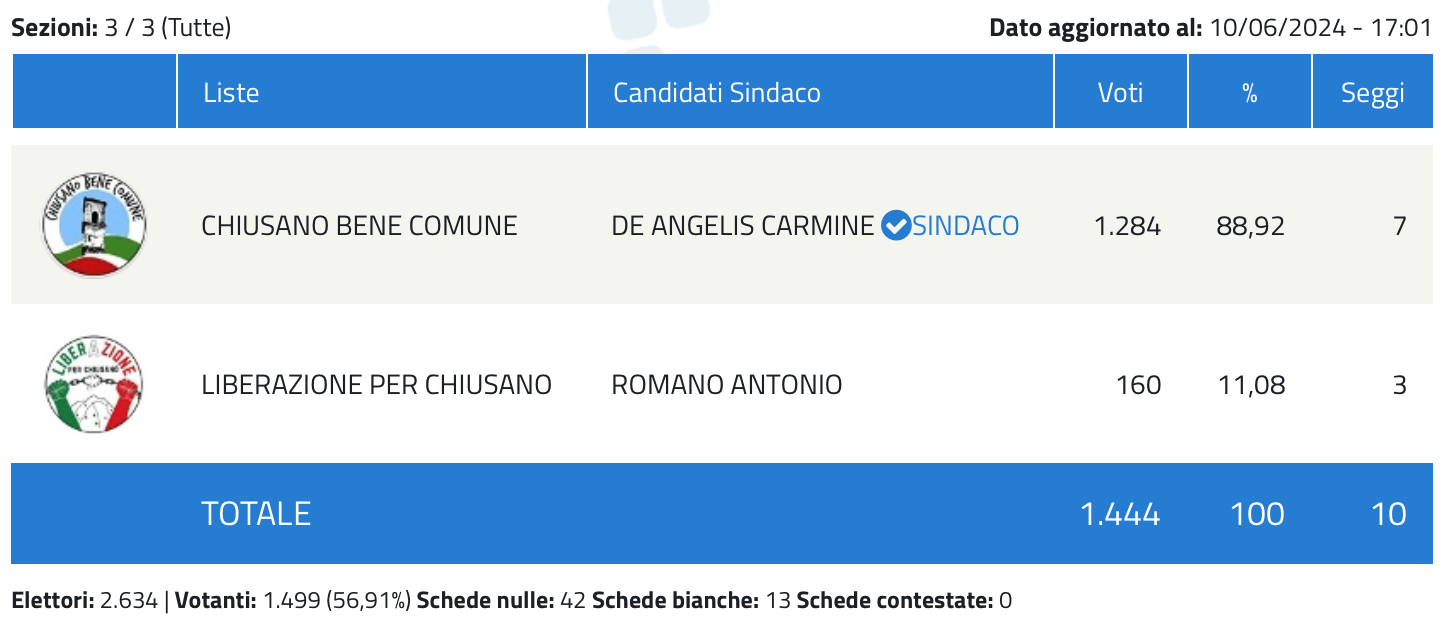Screen dimensions: 1444x624
Task: Click the Sezioni 3 / 3 (Tutte) text
Action: pos(122,27)
